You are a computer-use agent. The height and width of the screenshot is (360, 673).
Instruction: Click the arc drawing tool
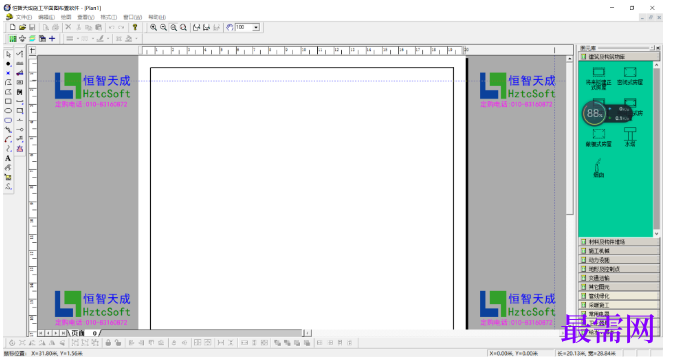(8, 139)
